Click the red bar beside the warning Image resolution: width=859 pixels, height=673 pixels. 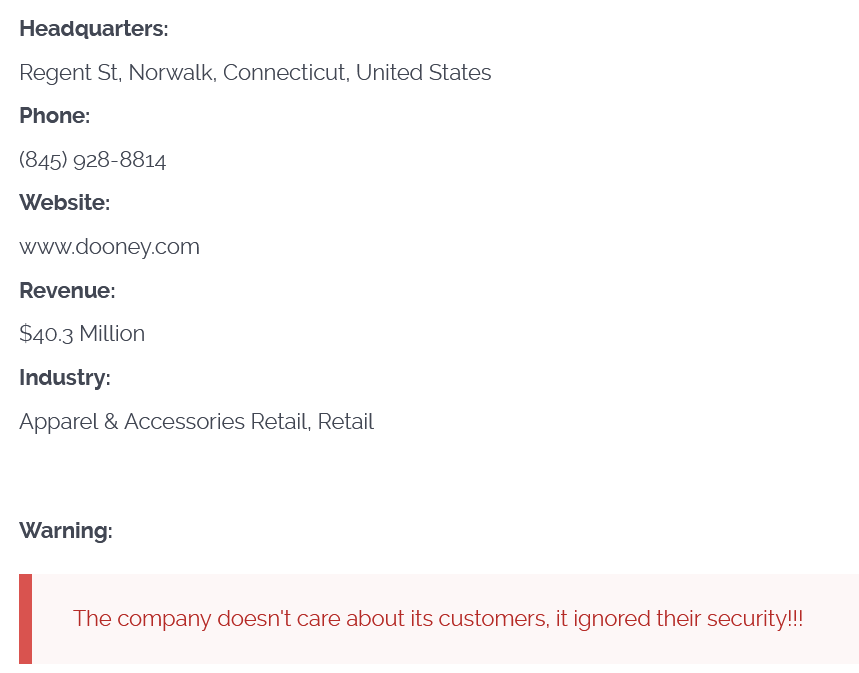point(25,619)
